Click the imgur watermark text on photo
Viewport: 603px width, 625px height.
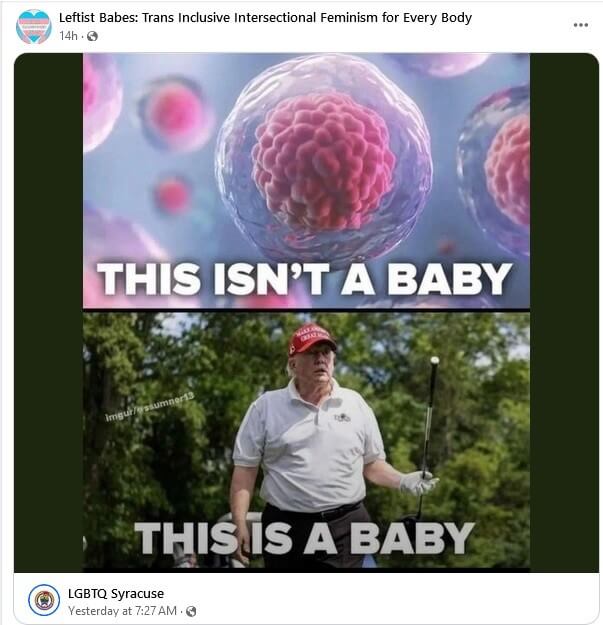pos(149,407)
